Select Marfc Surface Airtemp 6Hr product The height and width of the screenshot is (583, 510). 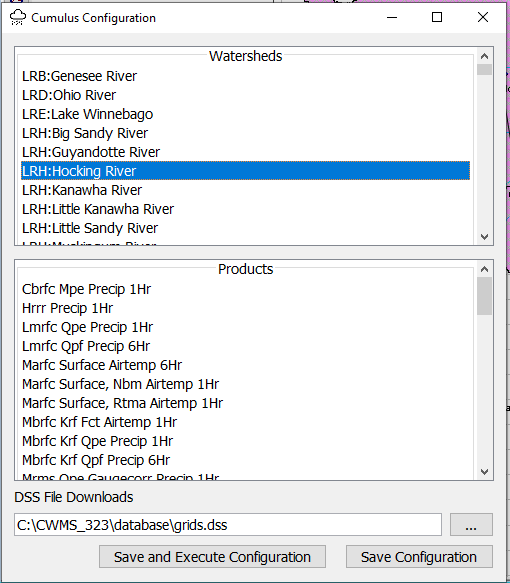click(245, 365)
